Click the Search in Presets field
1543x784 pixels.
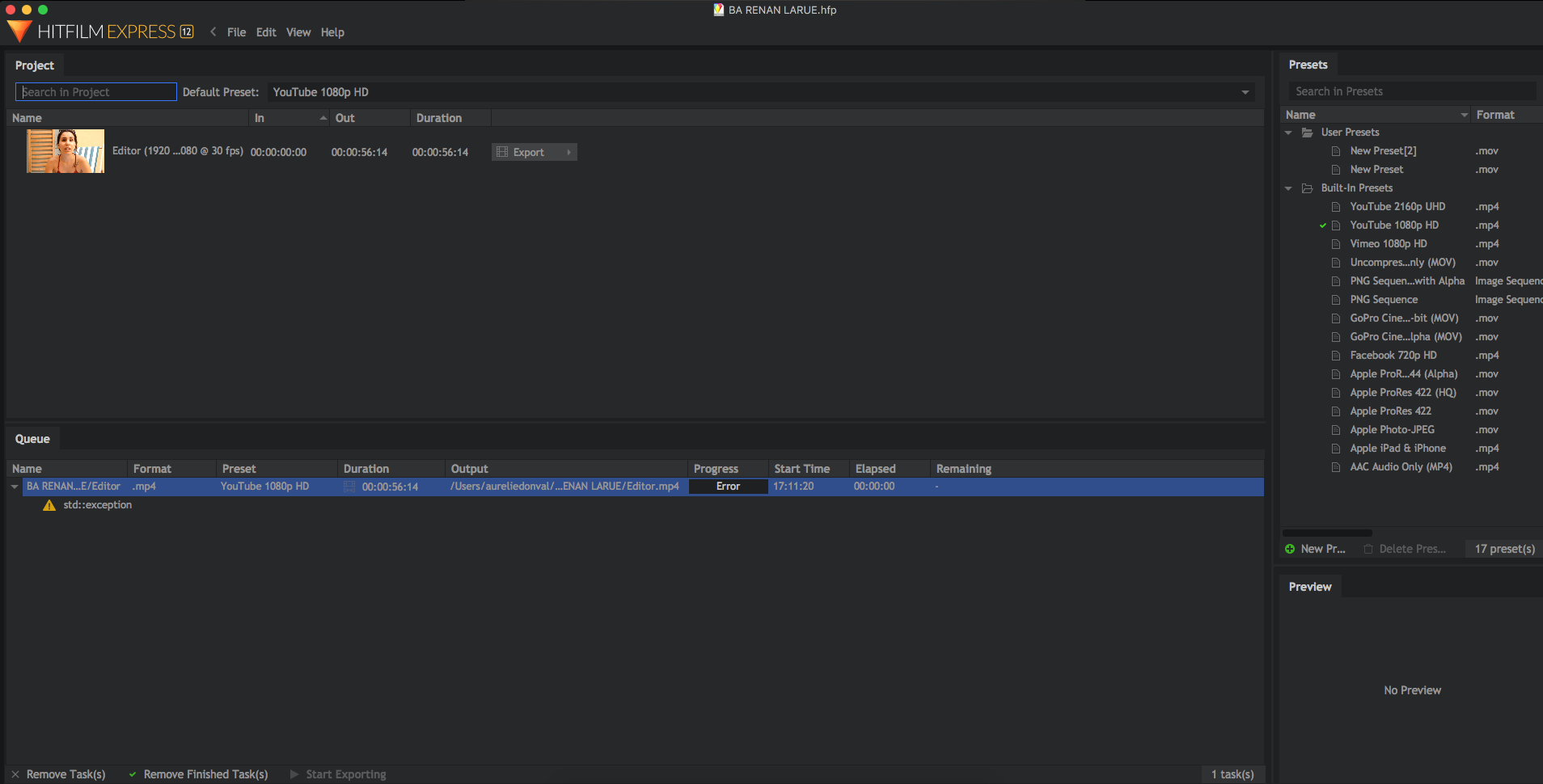[x=1411, y=91]
